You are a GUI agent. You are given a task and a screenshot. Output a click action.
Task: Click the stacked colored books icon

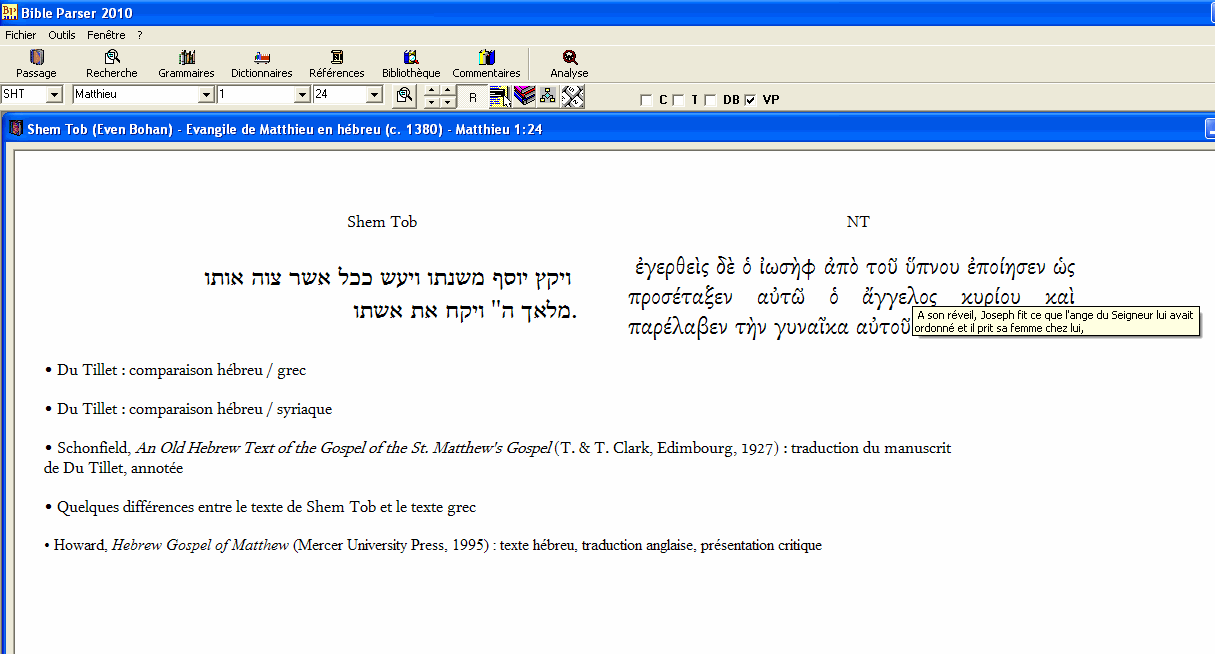[x=524, y=97]
